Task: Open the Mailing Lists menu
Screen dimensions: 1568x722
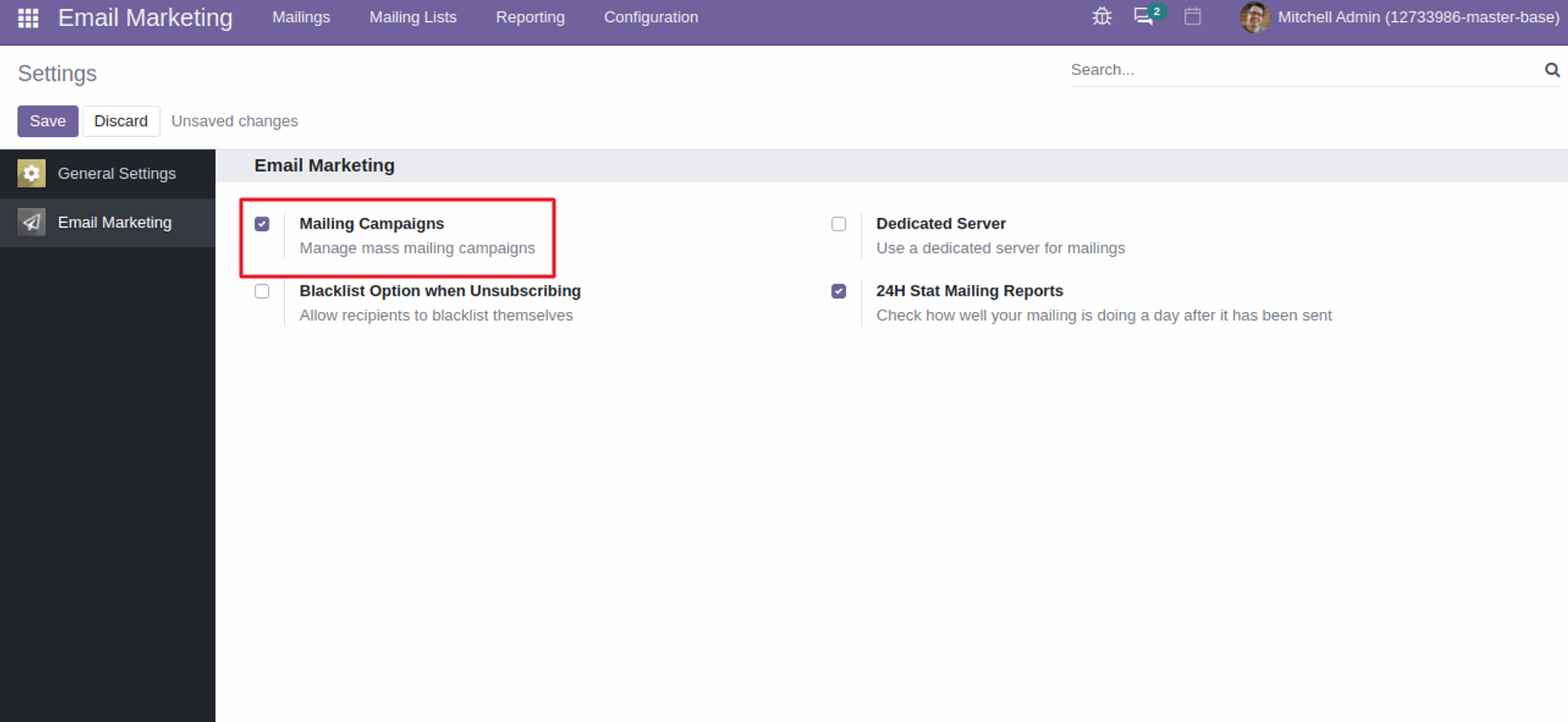Action: tap(413, 17)
